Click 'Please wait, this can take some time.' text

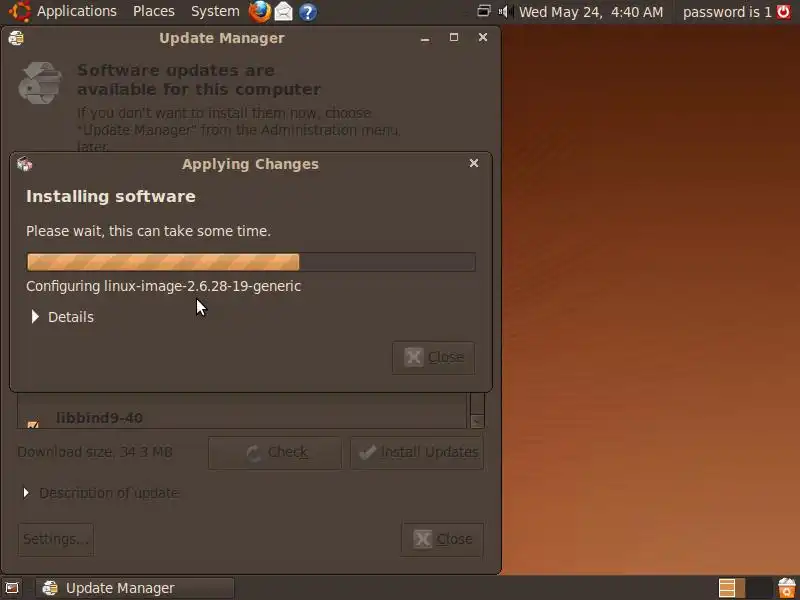pos(148,231)
